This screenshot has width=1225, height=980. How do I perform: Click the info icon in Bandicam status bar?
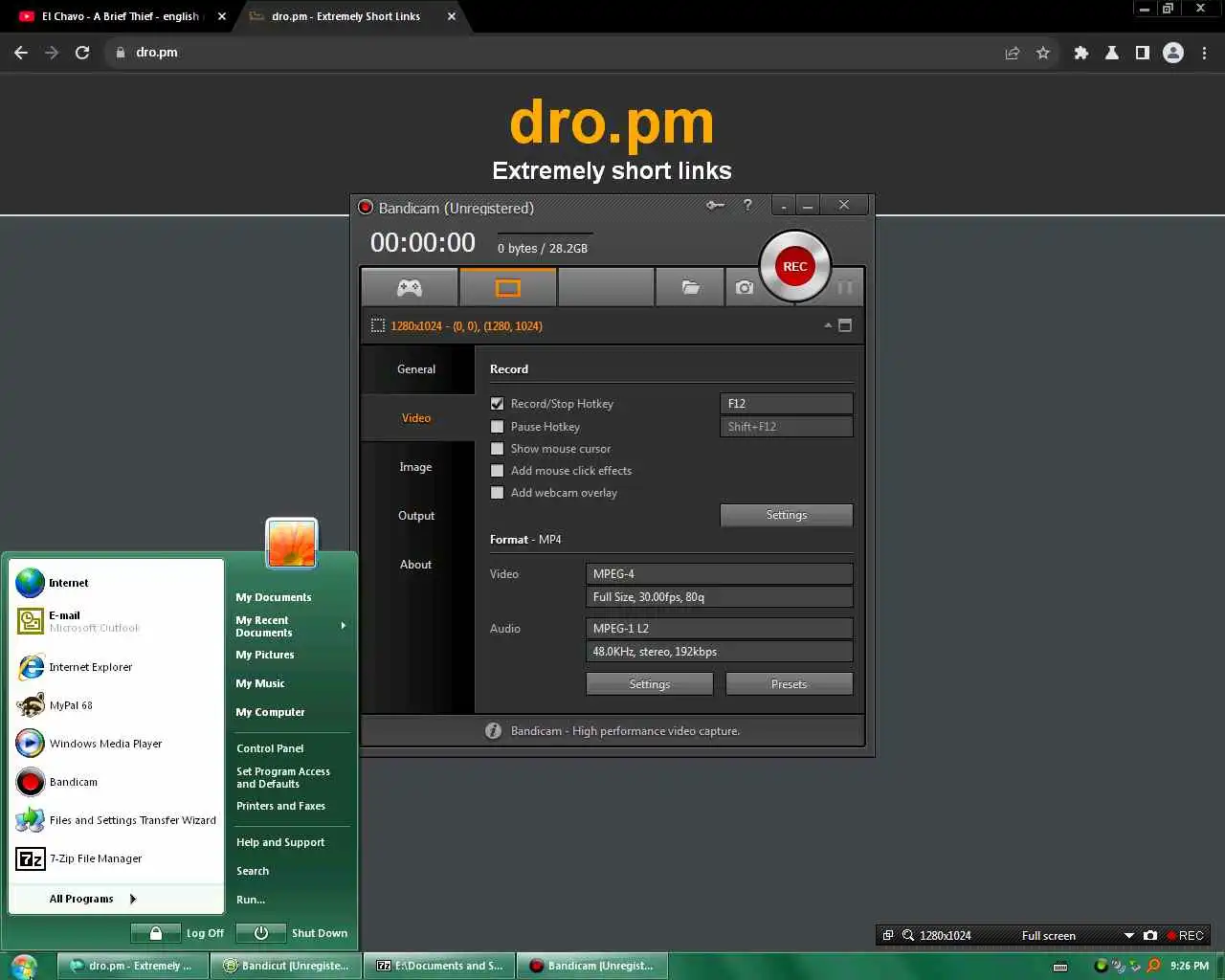pyautogui.click(x=493, y=731)
